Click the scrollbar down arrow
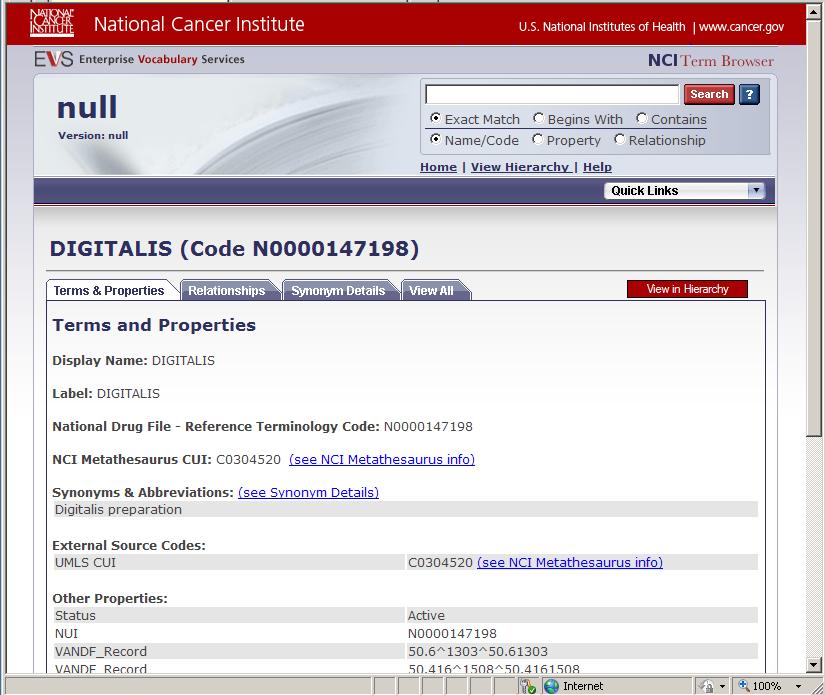 click(x=814, y=664)
